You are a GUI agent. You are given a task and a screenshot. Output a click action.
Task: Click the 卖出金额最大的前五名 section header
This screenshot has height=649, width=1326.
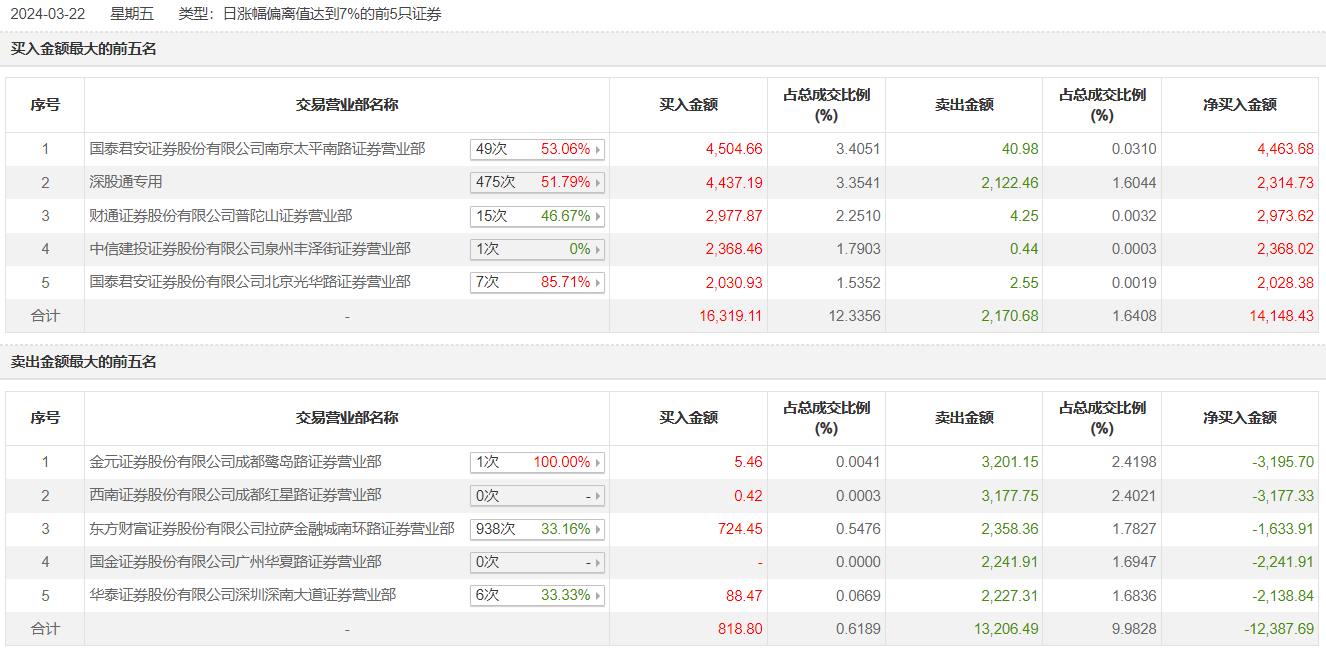(x=84, y=362)
